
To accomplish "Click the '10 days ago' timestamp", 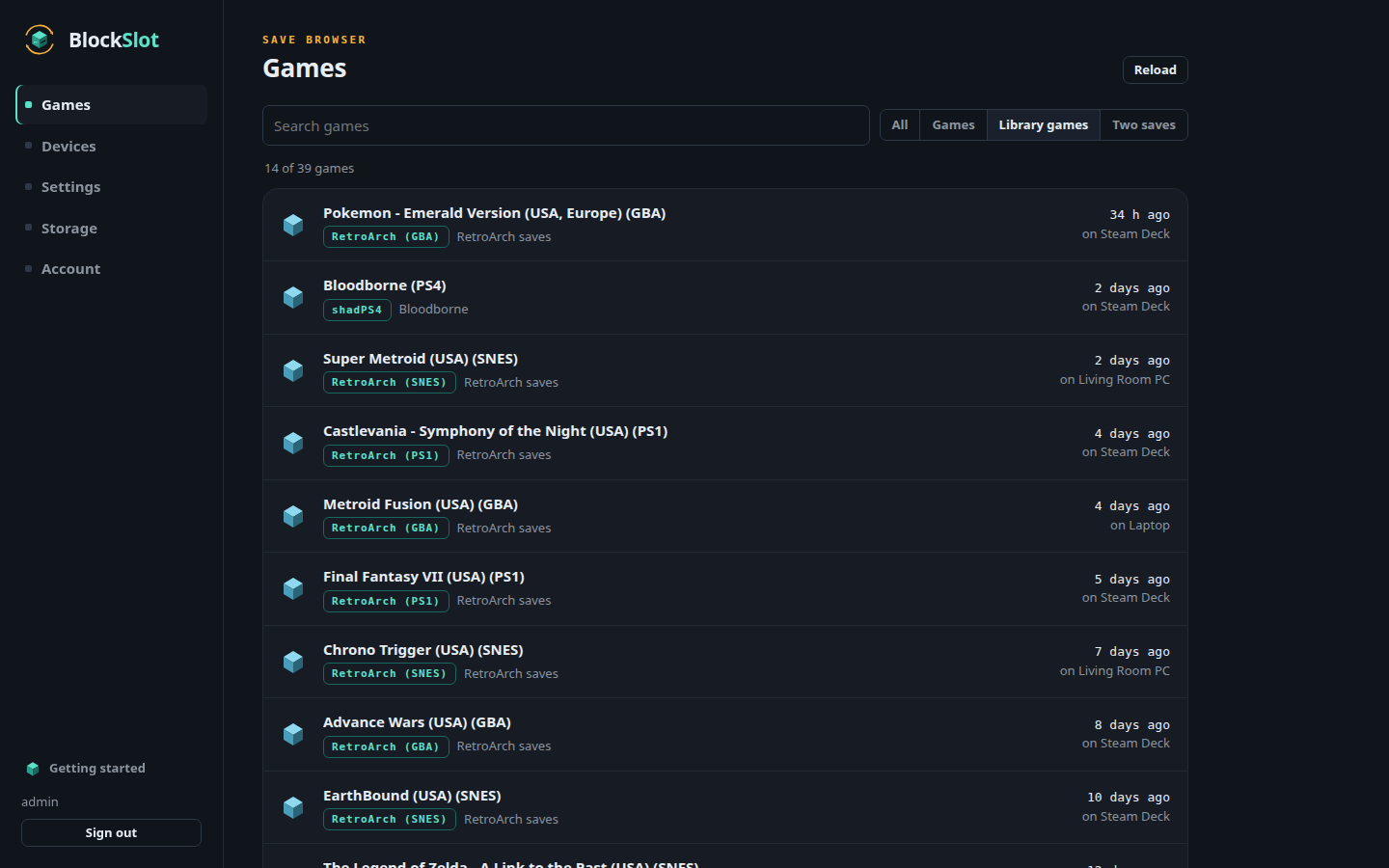I will (1128, 798).
